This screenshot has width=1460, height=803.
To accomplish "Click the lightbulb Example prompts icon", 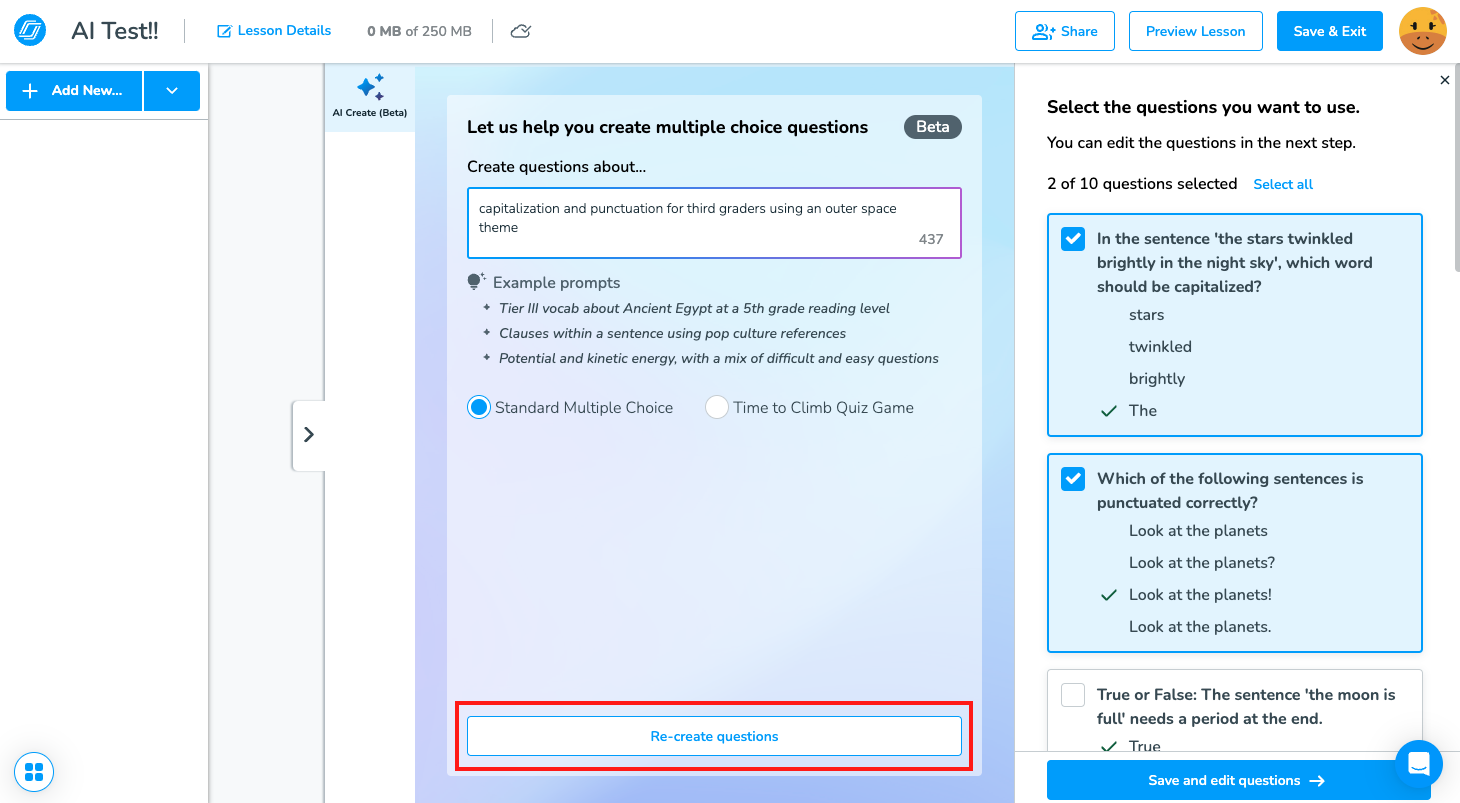I will tap(476, 282).
